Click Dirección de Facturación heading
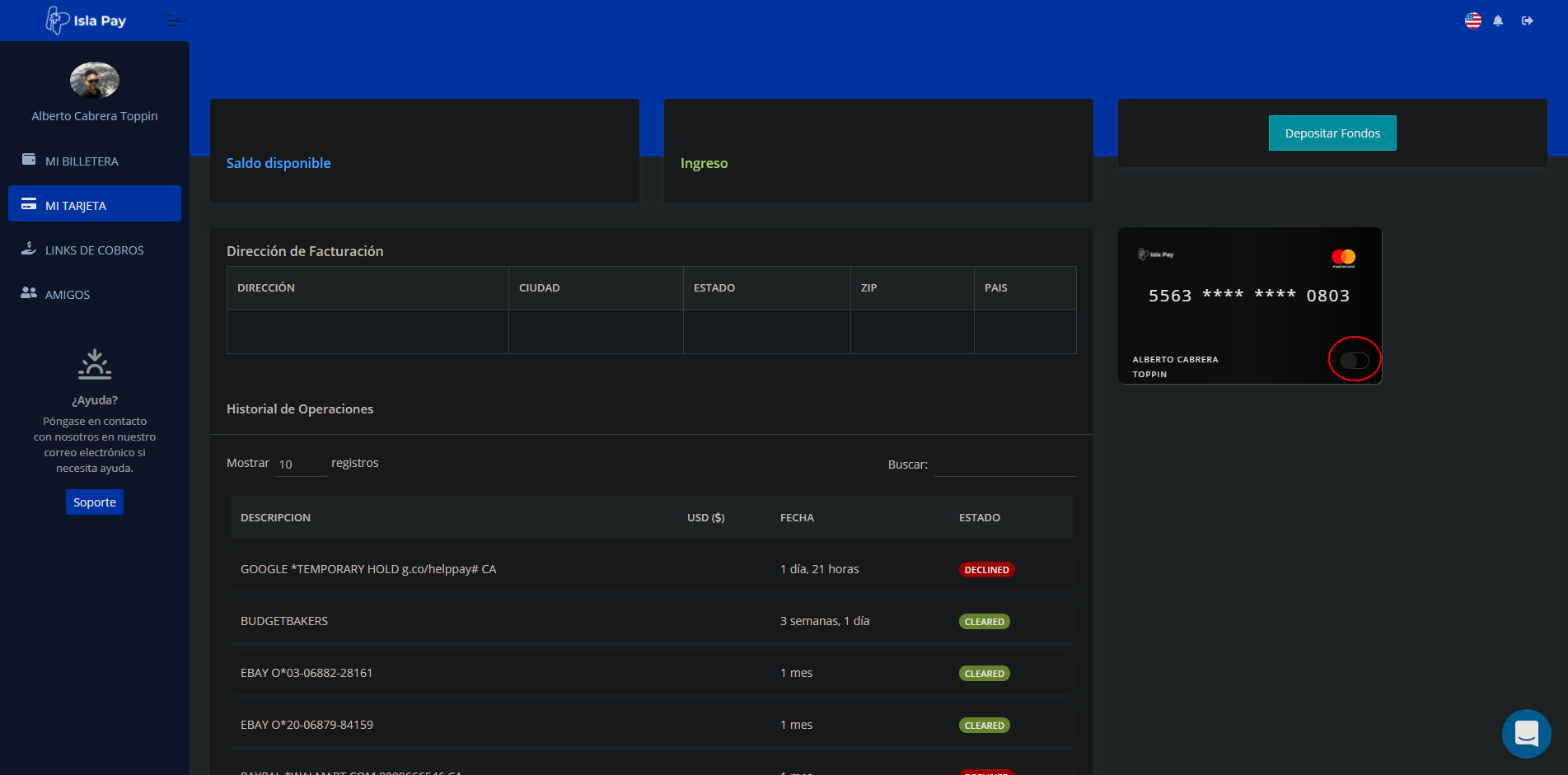The width and height of the screenshot is (1568, 775). pyautogui.click(x=305, y=251)
